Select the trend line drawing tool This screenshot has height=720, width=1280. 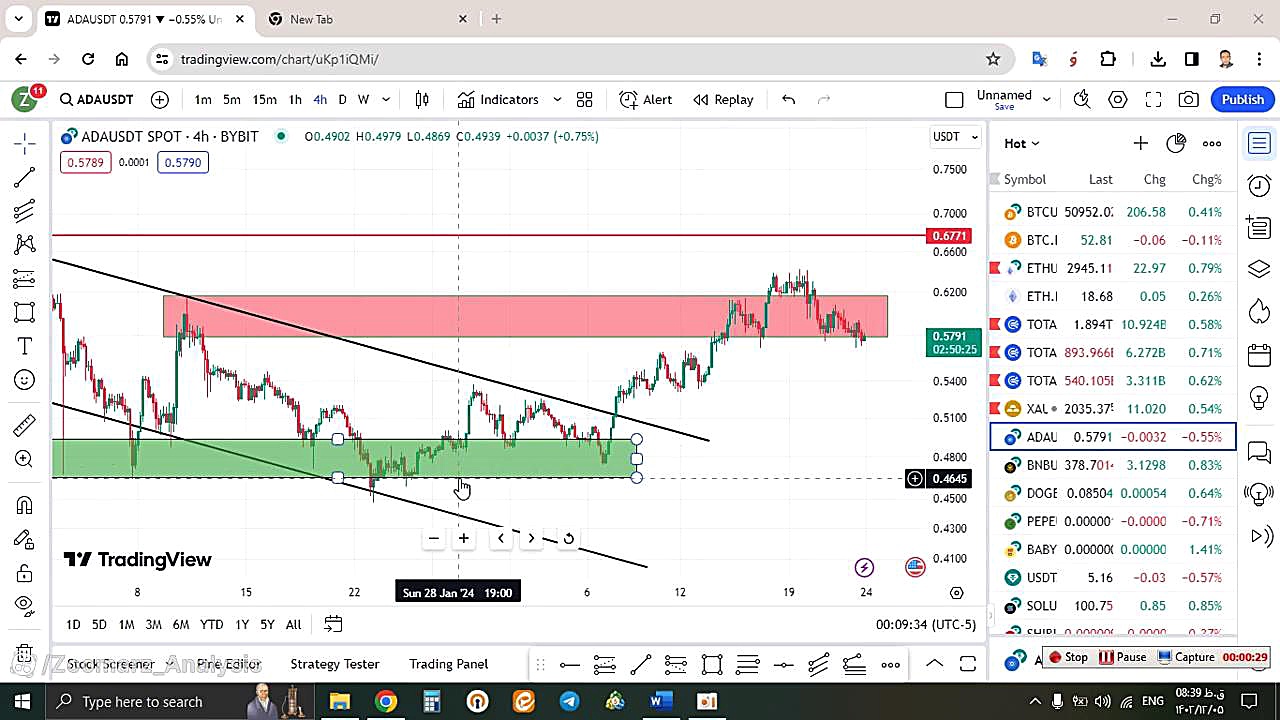click(x=25, y=178)
